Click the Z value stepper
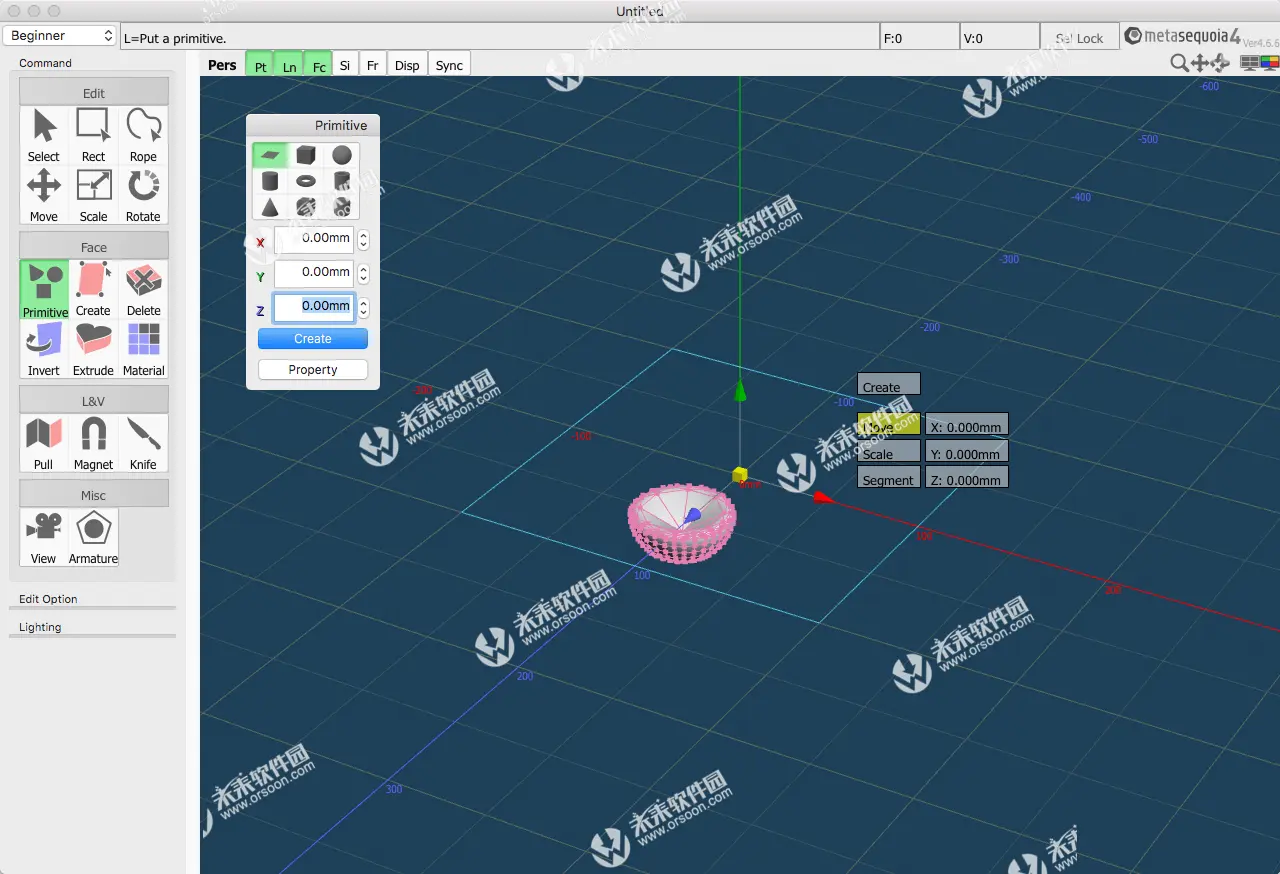Viewport: 1280px width, 874px height. pyautogui.click(x=363, y=308)
